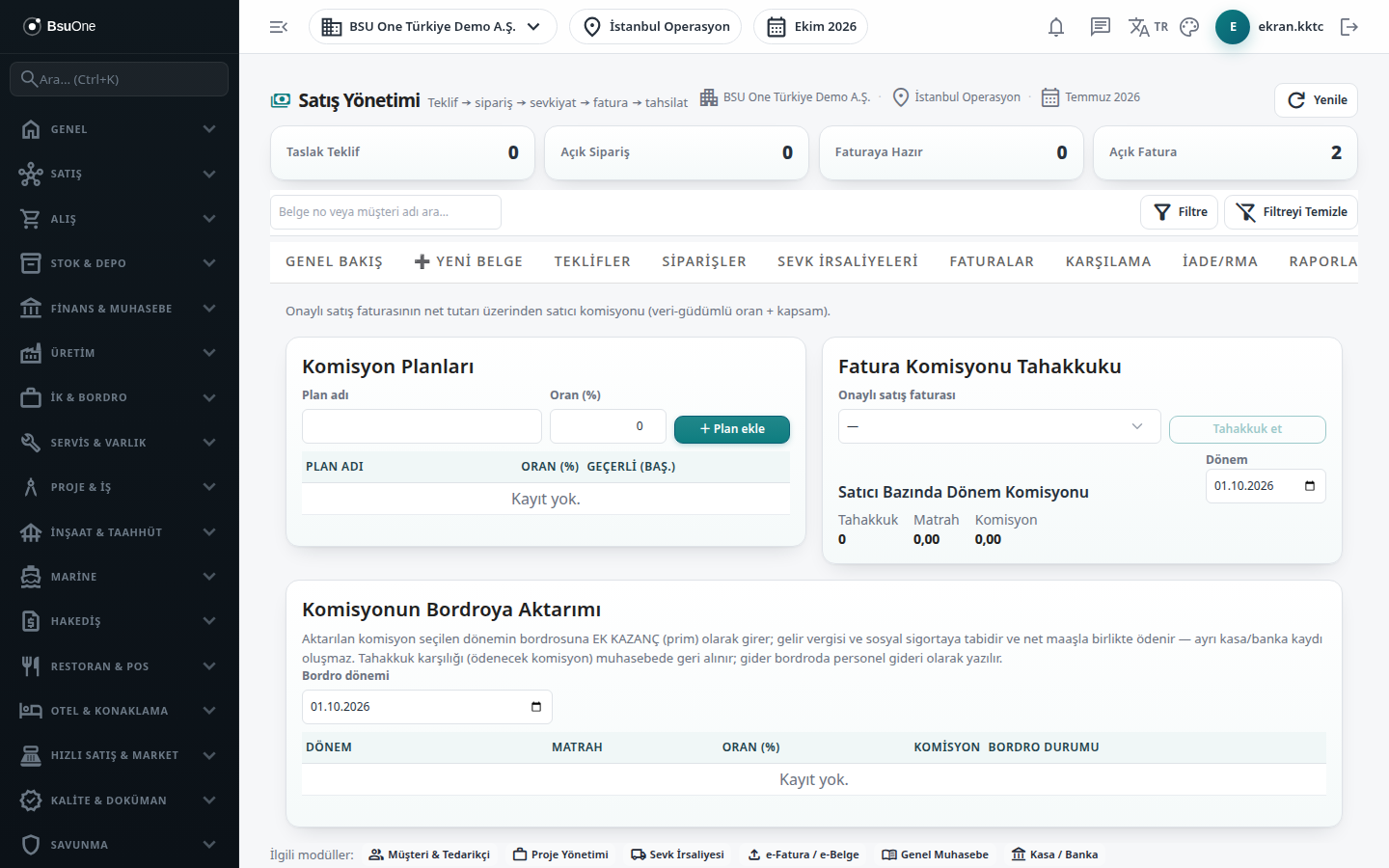The width and height of the screenshot is (1389, 868).
Task: Click the document or customer search field
Action: pos(386,212)
